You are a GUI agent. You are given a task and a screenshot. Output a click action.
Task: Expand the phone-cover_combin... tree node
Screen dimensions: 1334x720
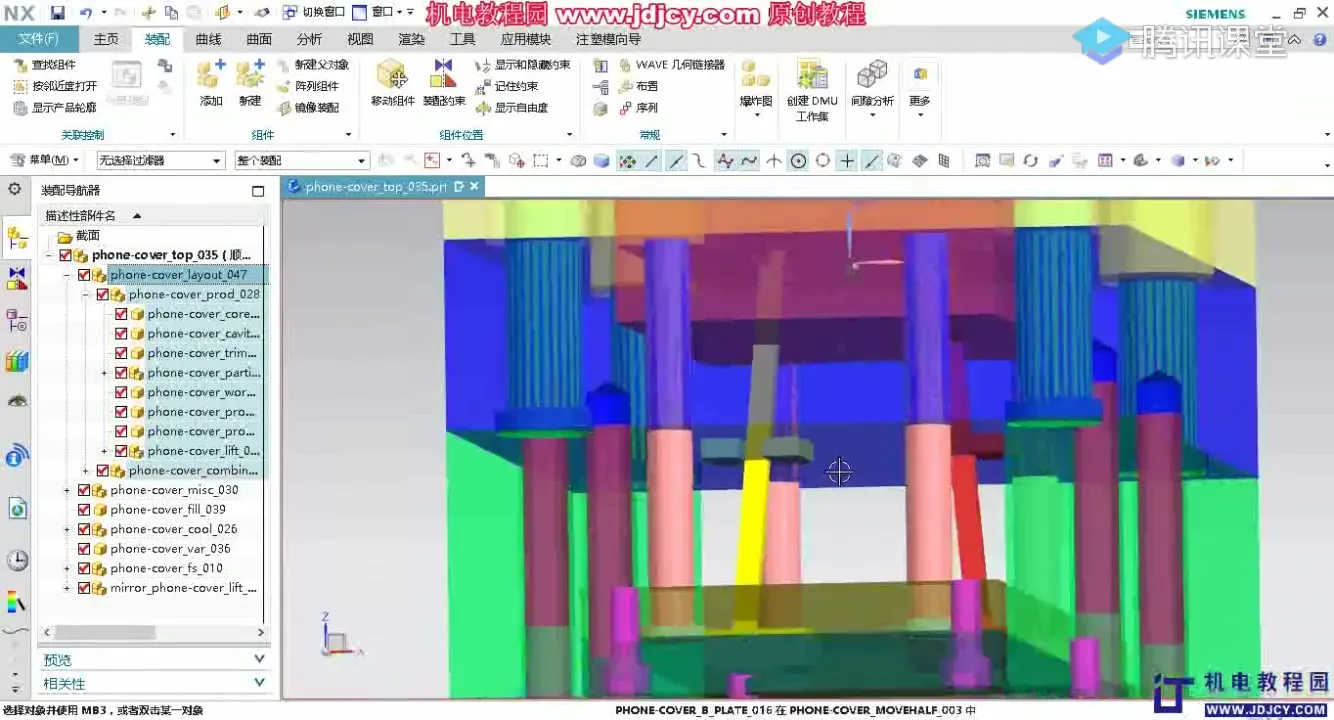coord(85,470)
